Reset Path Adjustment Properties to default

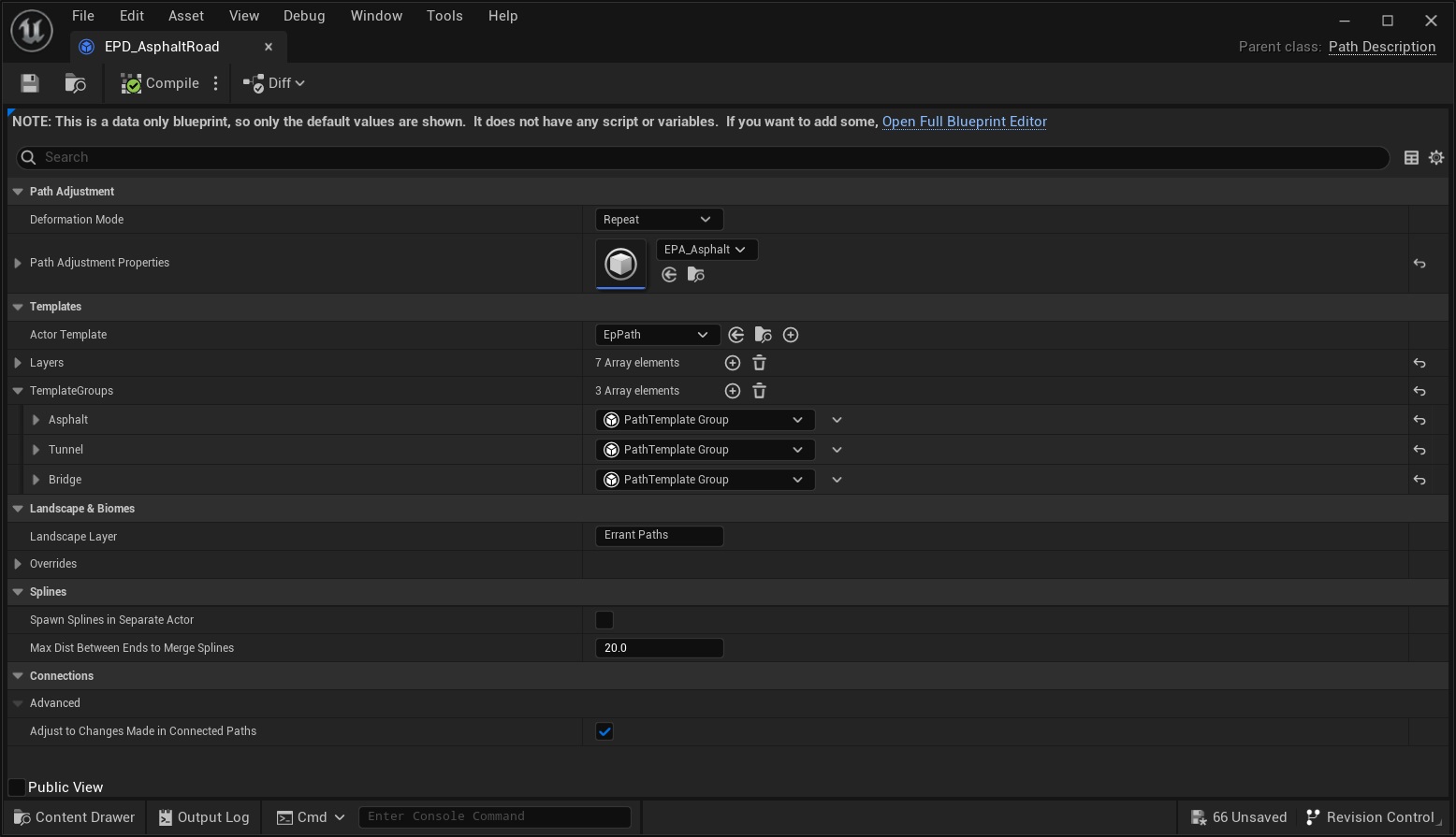(x=1420, y=264)
